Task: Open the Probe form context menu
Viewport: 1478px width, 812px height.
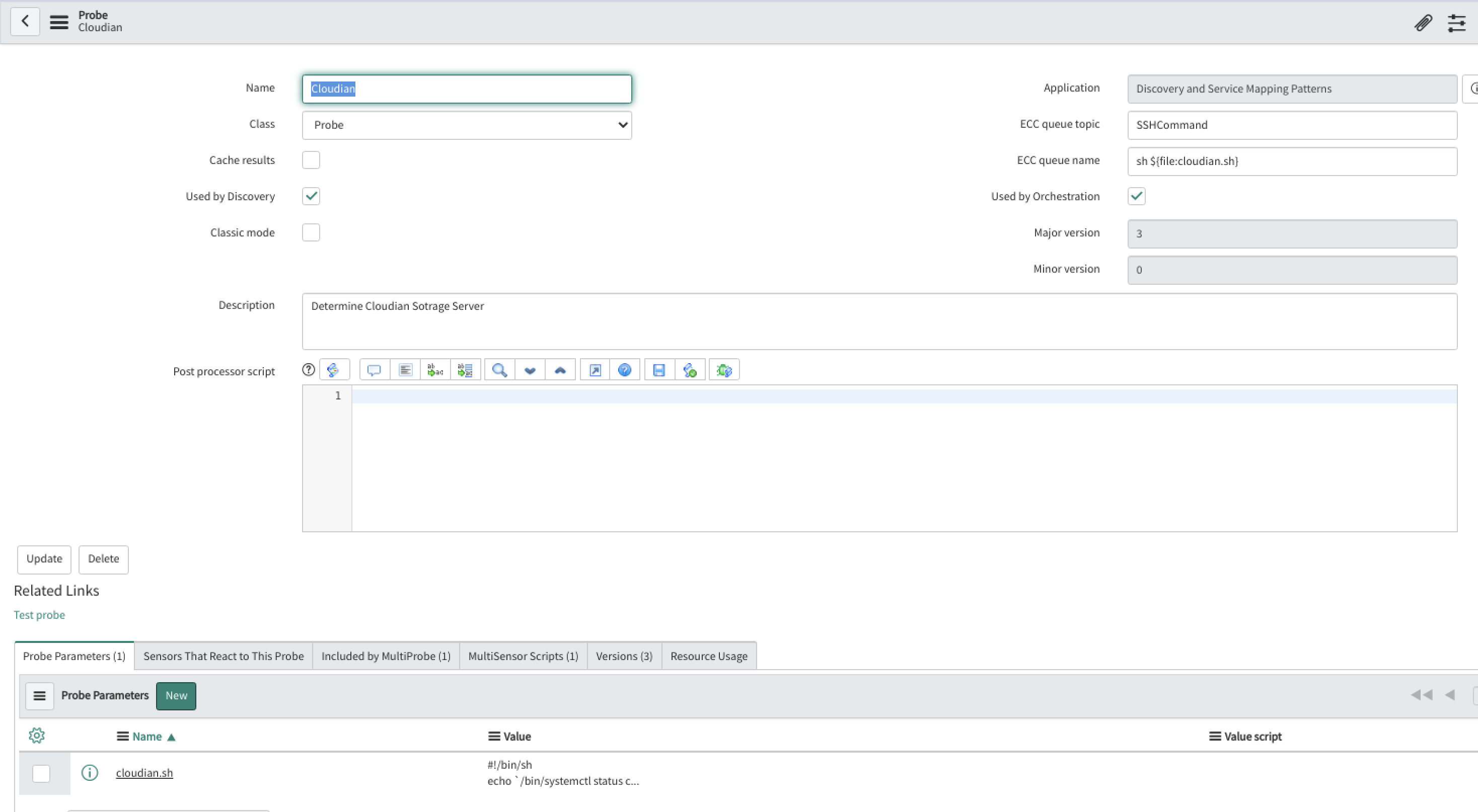Action: pos(59,22)
